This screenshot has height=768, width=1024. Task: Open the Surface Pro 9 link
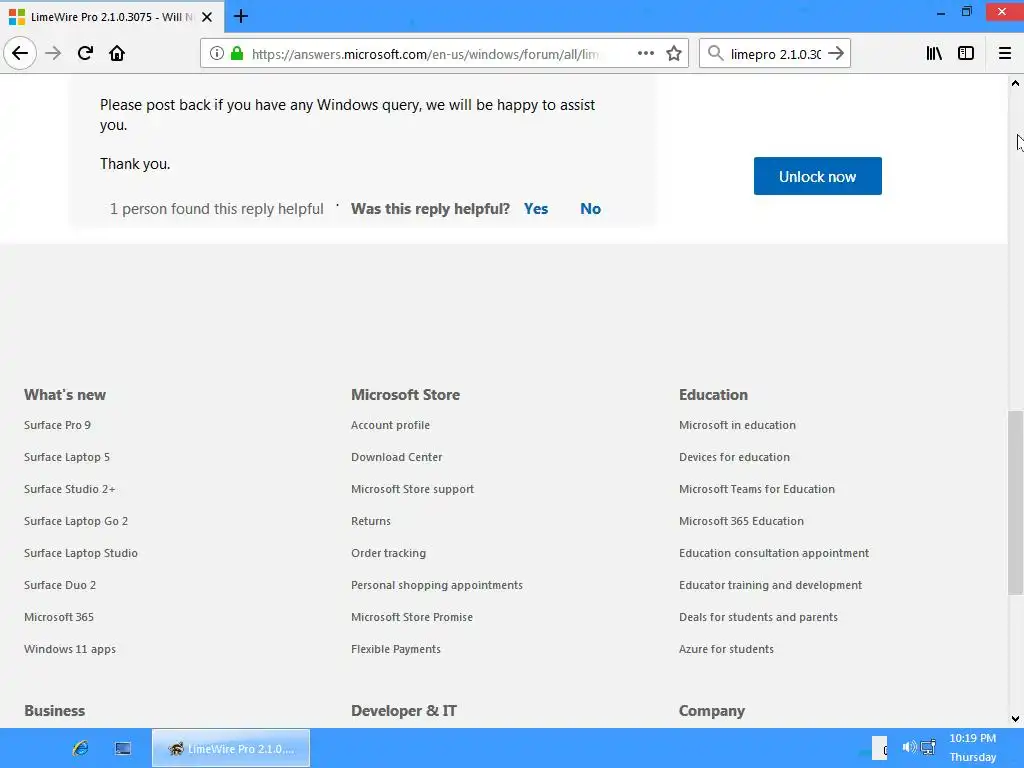[57, 425]
